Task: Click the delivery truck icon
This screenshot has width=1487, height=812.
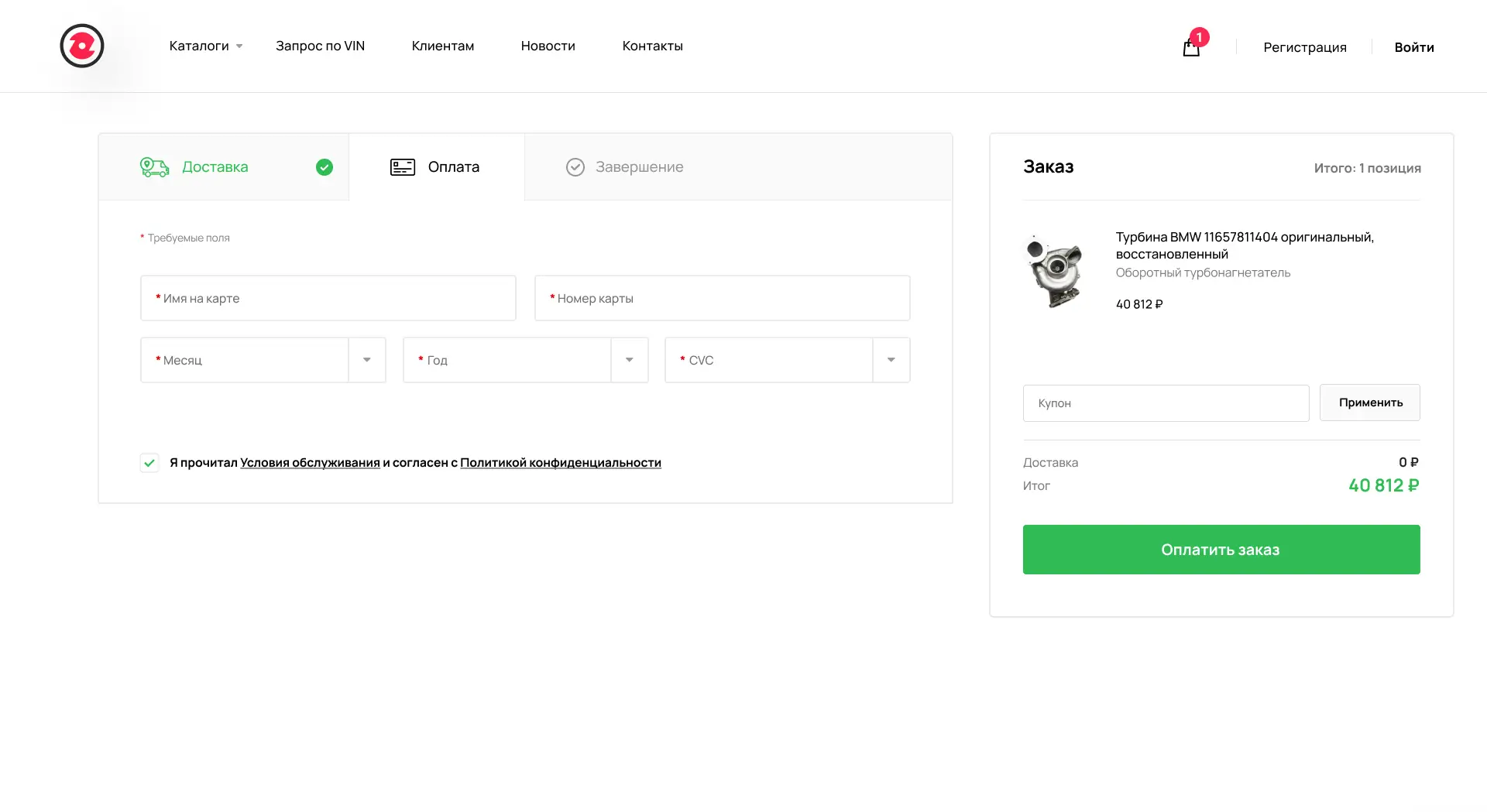Action: coord(154,167)
